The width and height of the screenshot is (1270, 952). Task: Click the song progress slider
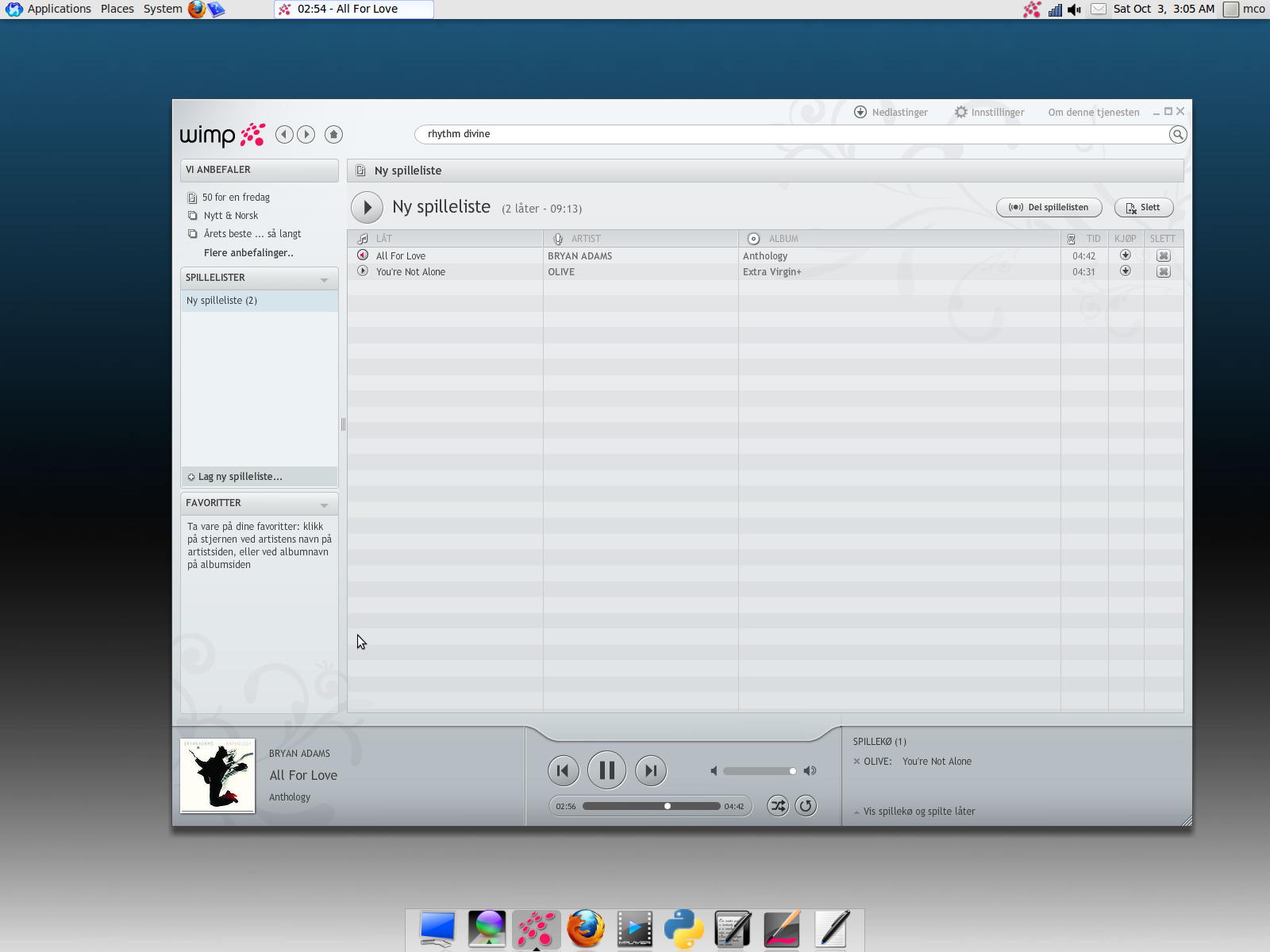(652, 806)
